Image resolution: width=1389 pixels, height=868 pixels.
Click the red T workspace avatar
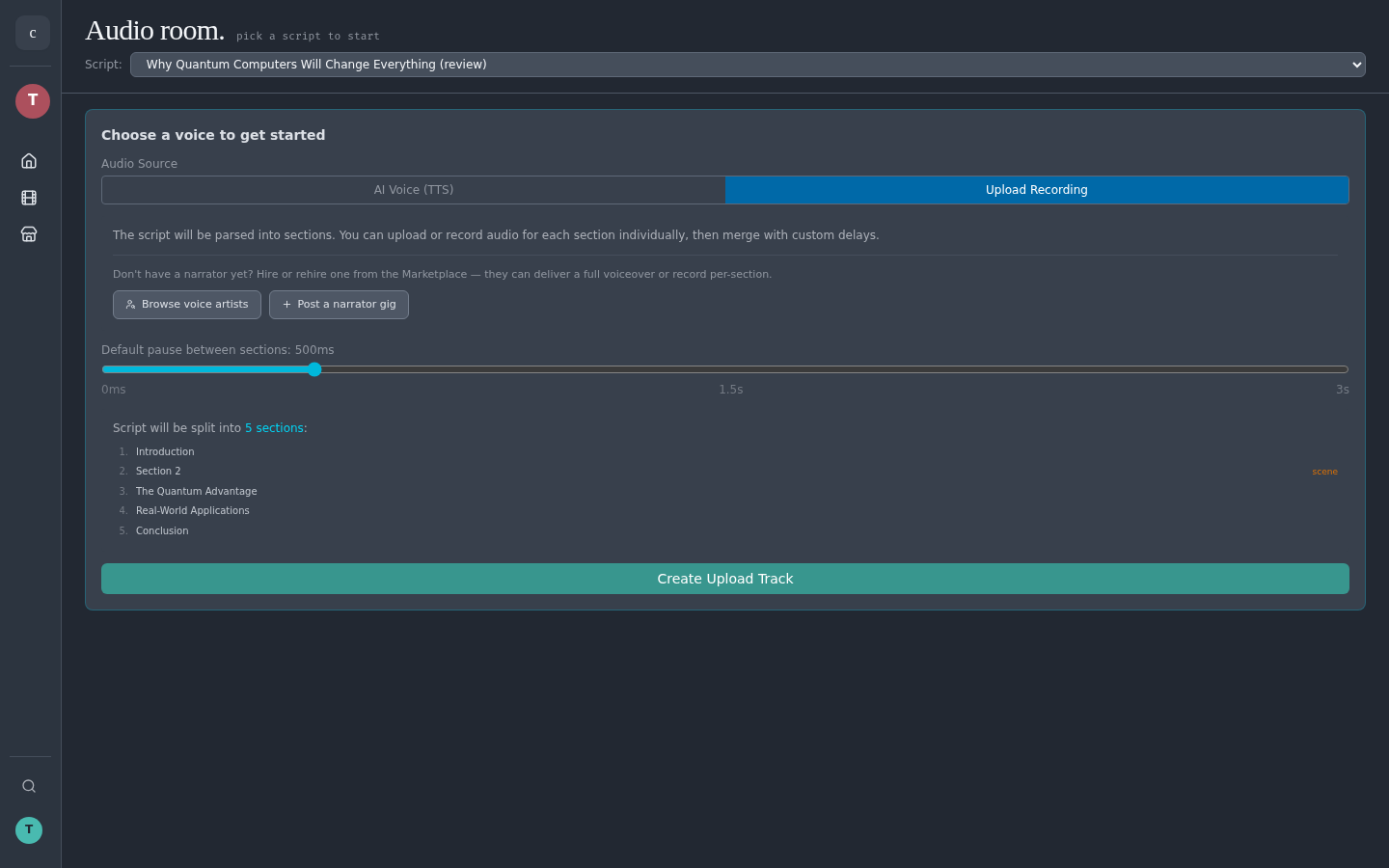coord(33,101)
